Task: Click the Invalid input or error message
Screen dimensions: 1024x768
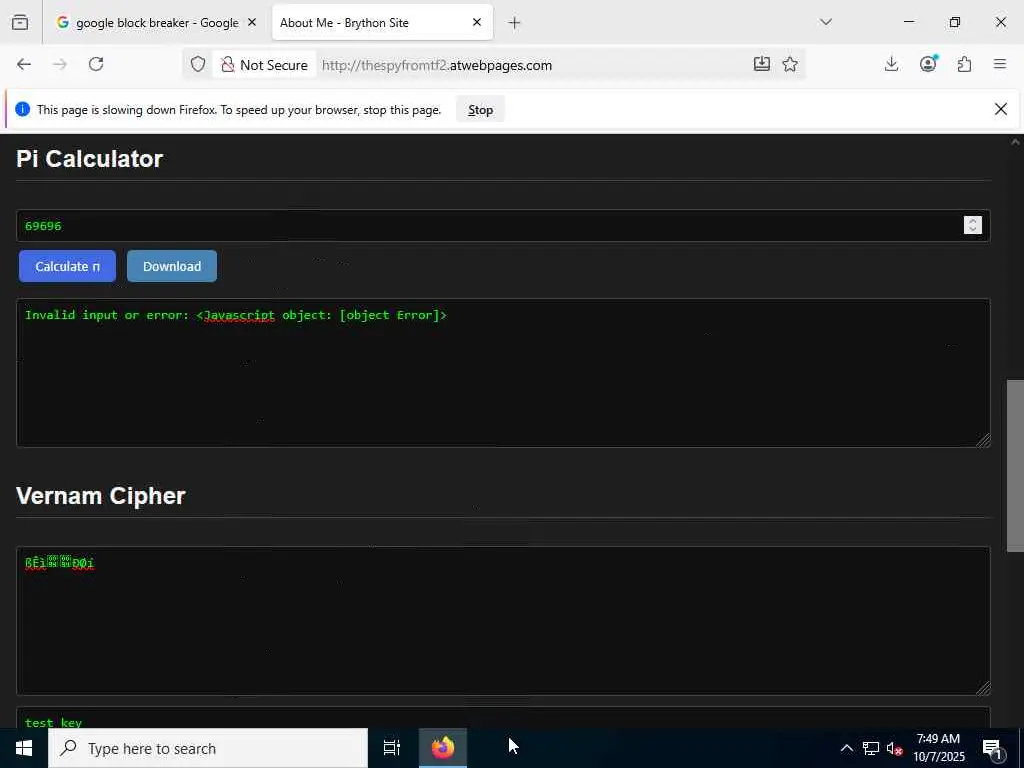Action: tap(236, 315)
